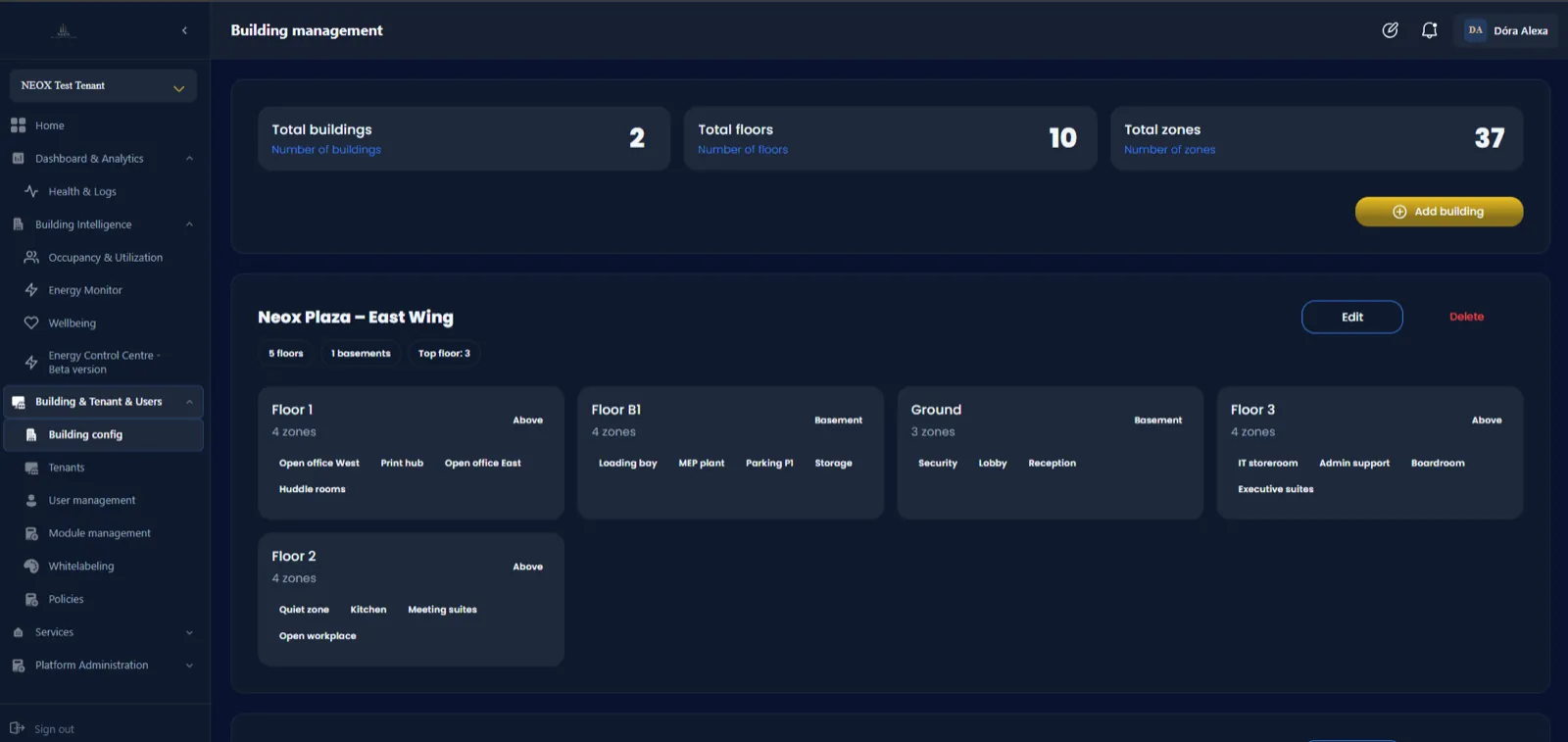This screenshot has height=742, width=1568.
Task: Click the Floor B1 card title
Action: pos(615,410)
